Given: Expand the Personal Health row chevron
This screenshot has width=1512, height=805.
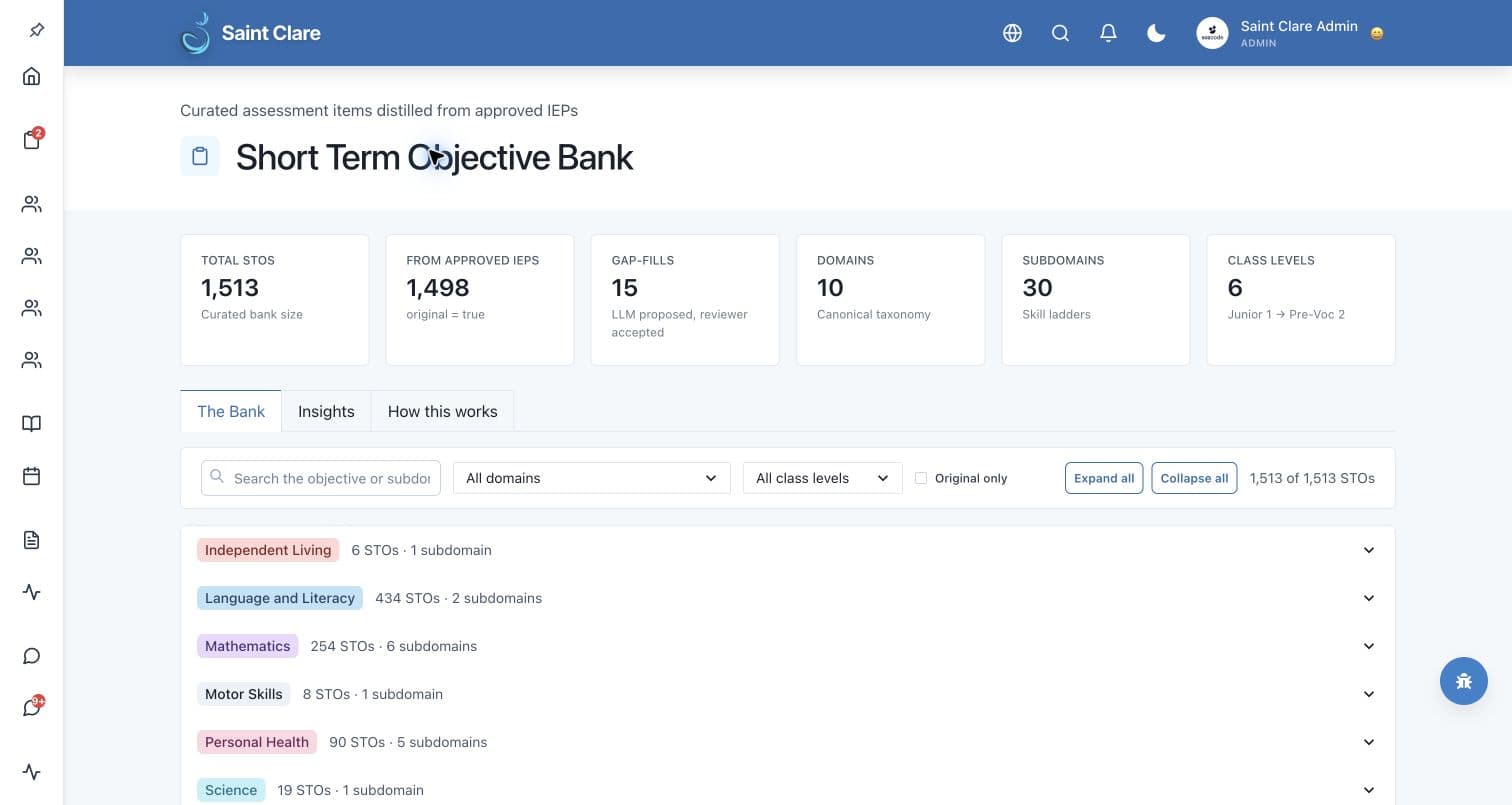Looking at the screenshot, I should click(1369, 742).
